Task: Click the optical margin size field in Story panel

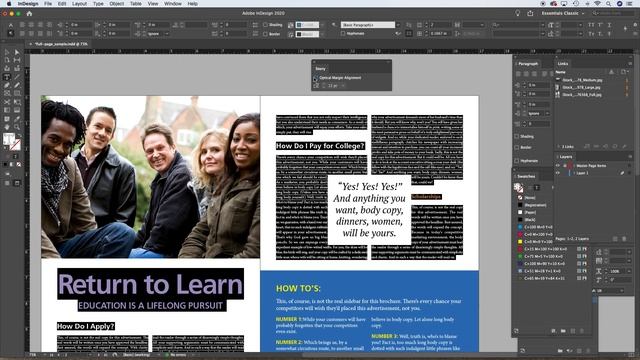Action: [x=333, y=86]
